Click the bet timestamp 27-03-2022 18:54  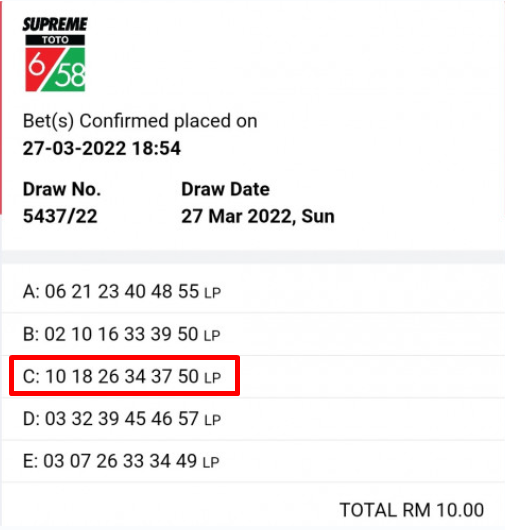click(x=102, y=148)
